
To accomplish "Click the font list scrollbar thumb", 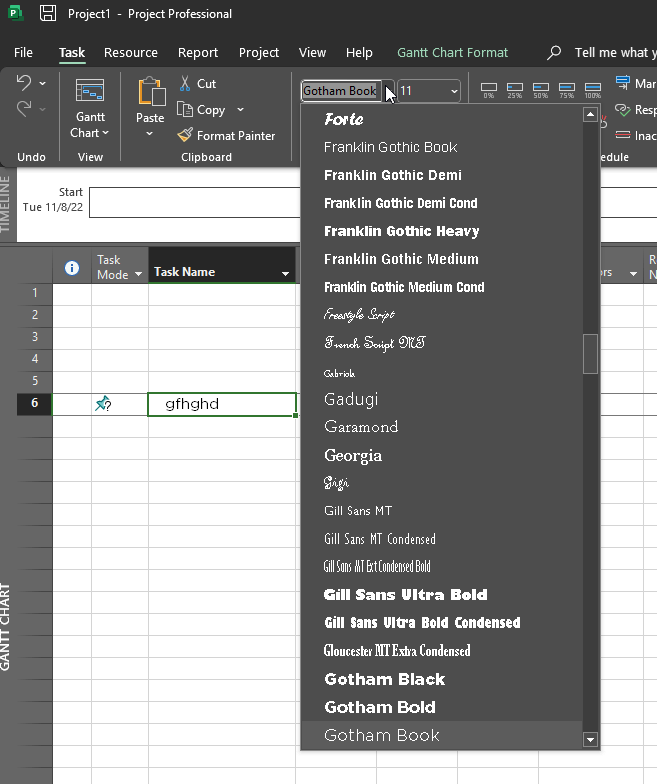I will coord(590,354).
